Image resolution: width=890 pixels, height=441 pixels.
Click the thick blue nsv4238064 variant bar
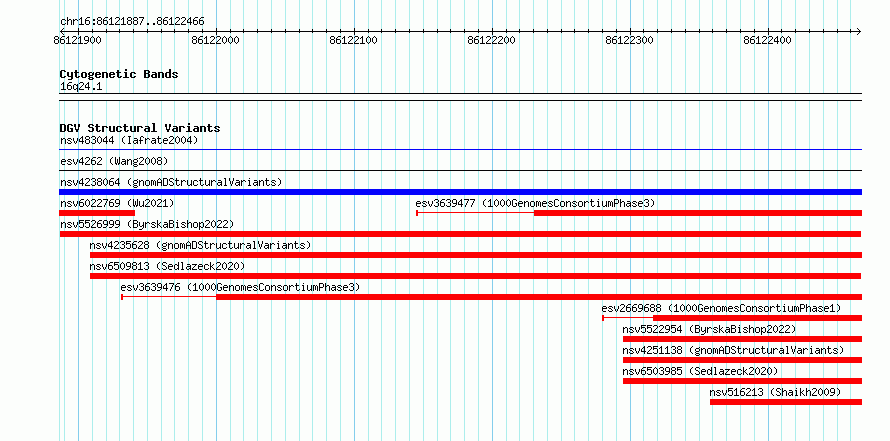[460, 192]
